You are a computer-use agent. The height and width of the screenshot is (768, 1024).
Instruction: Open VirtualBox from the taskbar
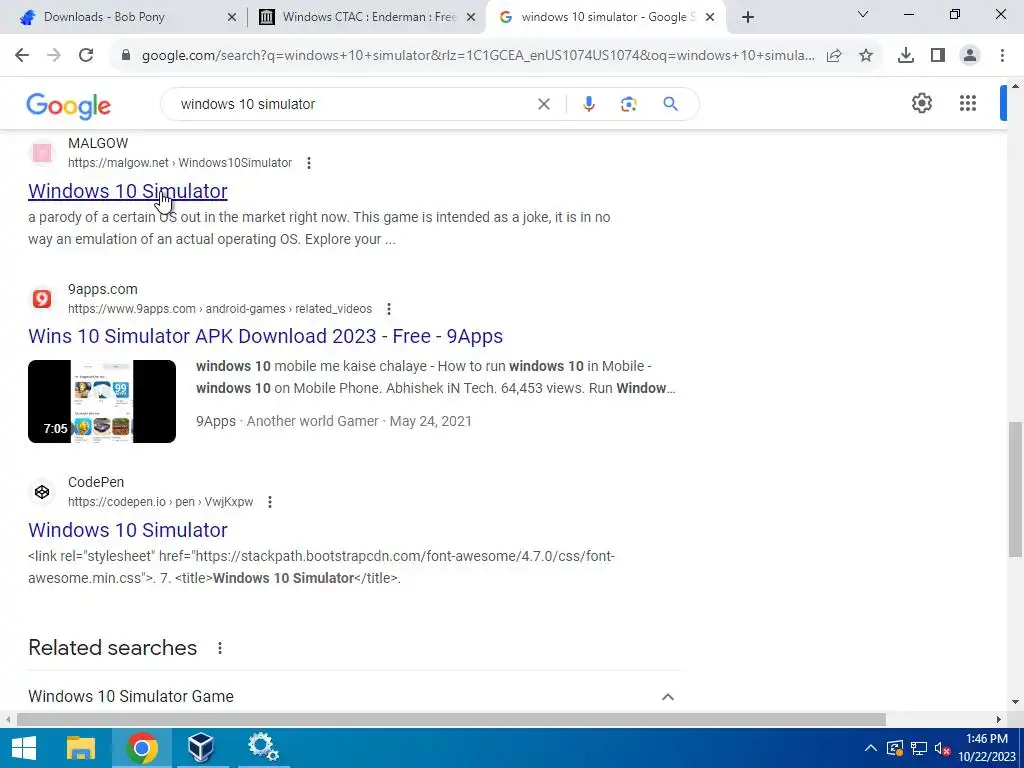200,748
